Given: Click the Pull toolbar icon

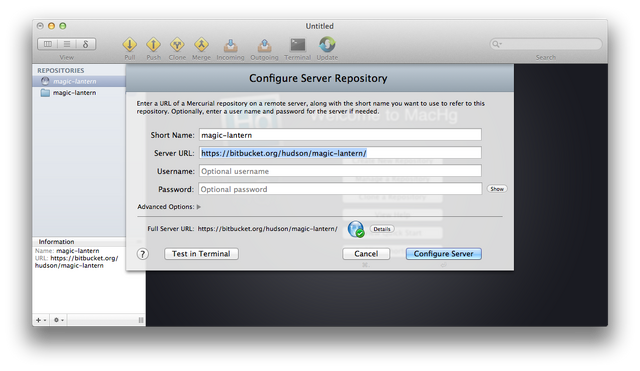Looking at the screenshot, I should (x=129, y=44).
